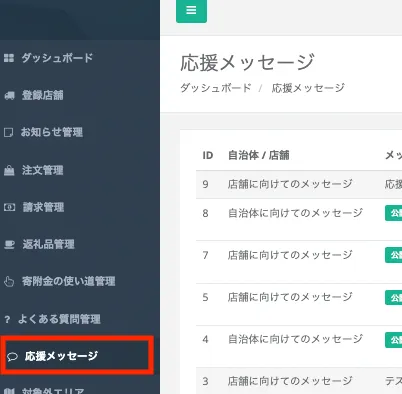This screenshot has height=394, width=402.
Task: Click the green status badge in row 5
Action: pos(394,297)
